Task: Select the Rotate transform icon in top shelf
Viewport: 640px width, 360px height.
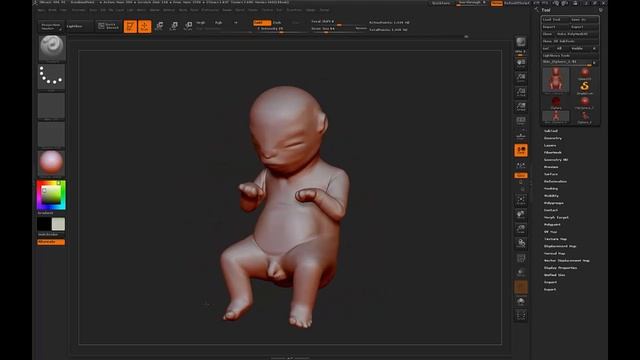Action: pos(188,26)
